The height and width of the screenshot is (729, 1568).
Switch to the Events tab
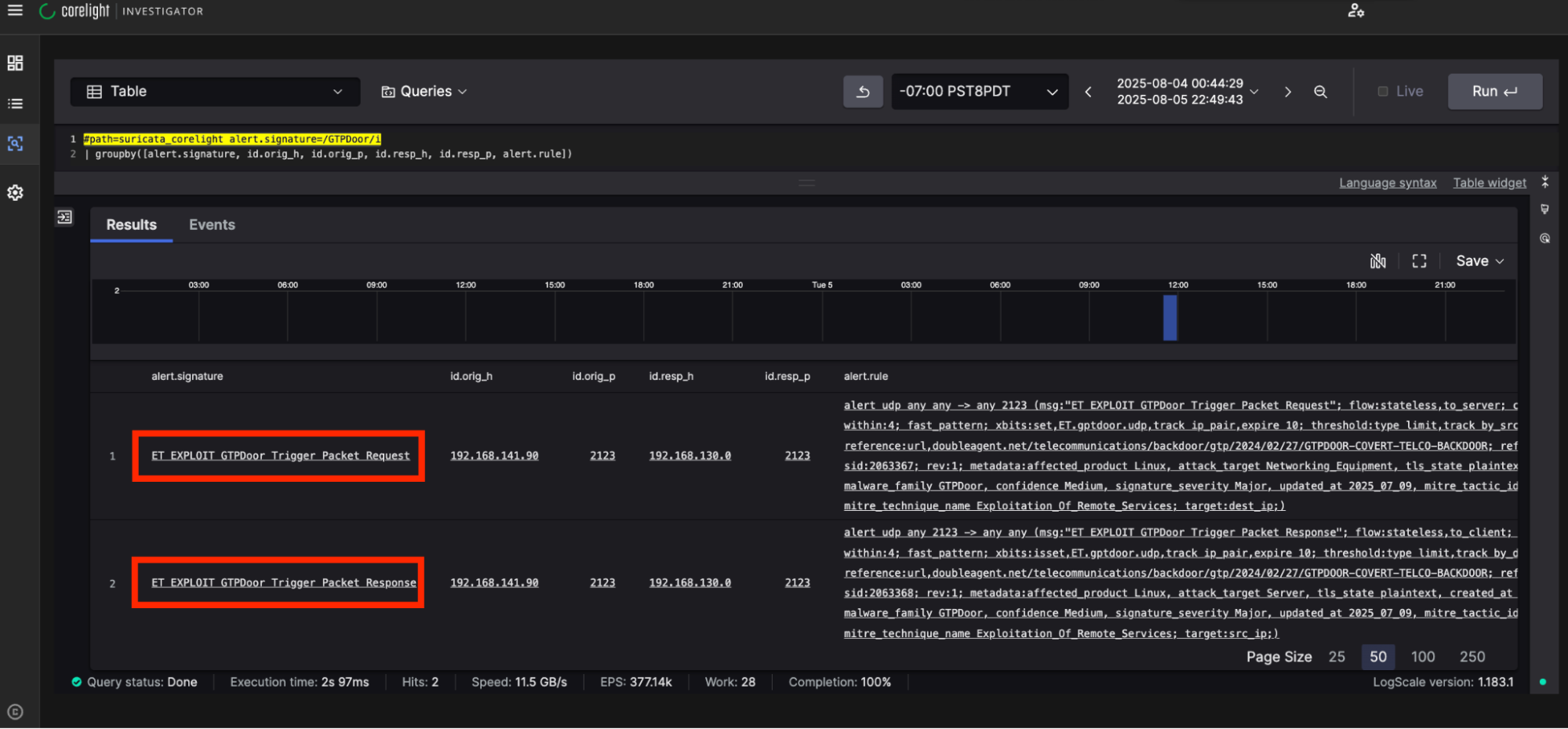pos(212,225)
